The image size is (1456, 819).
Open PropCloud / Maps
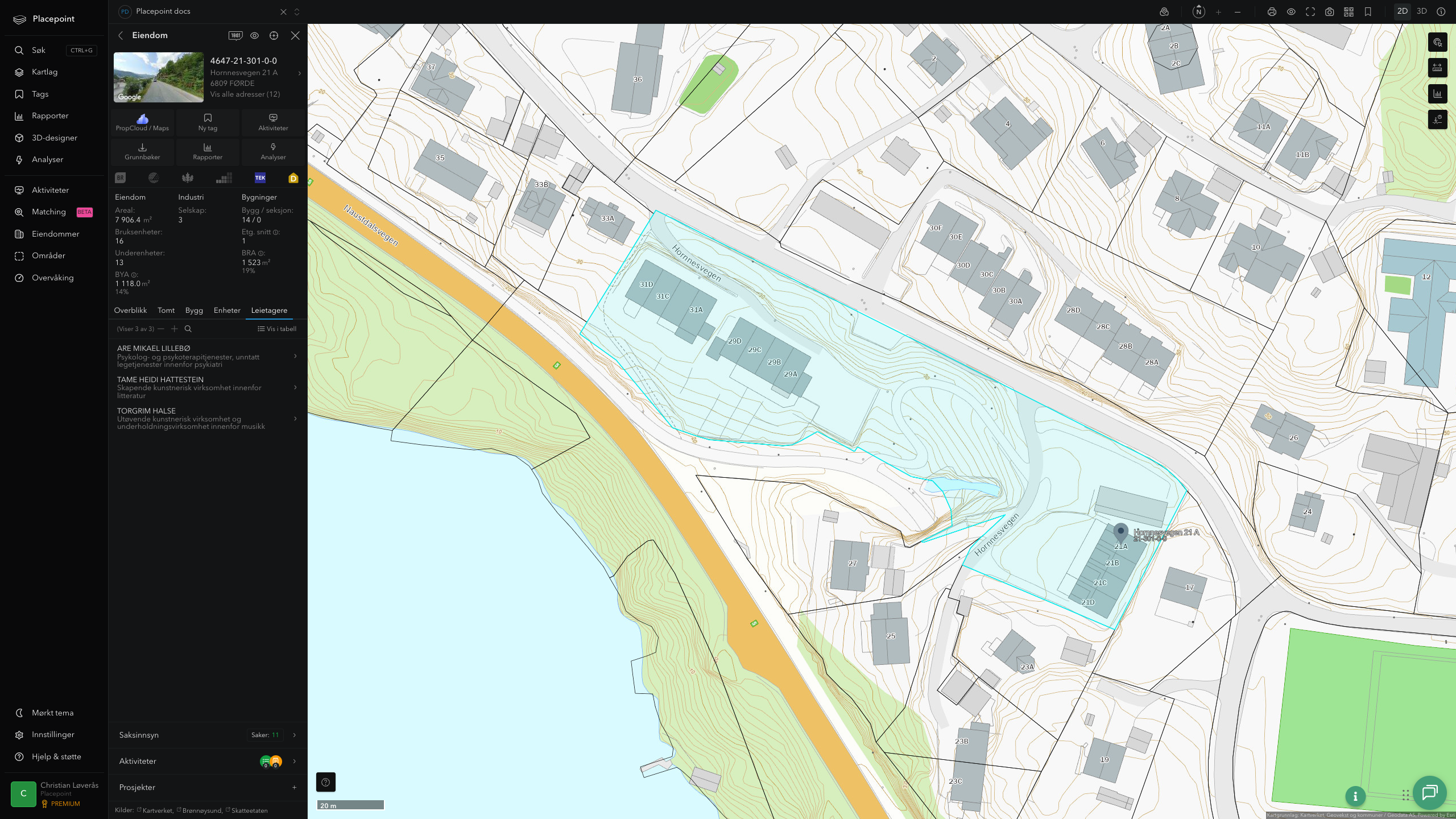pos(142,122)
